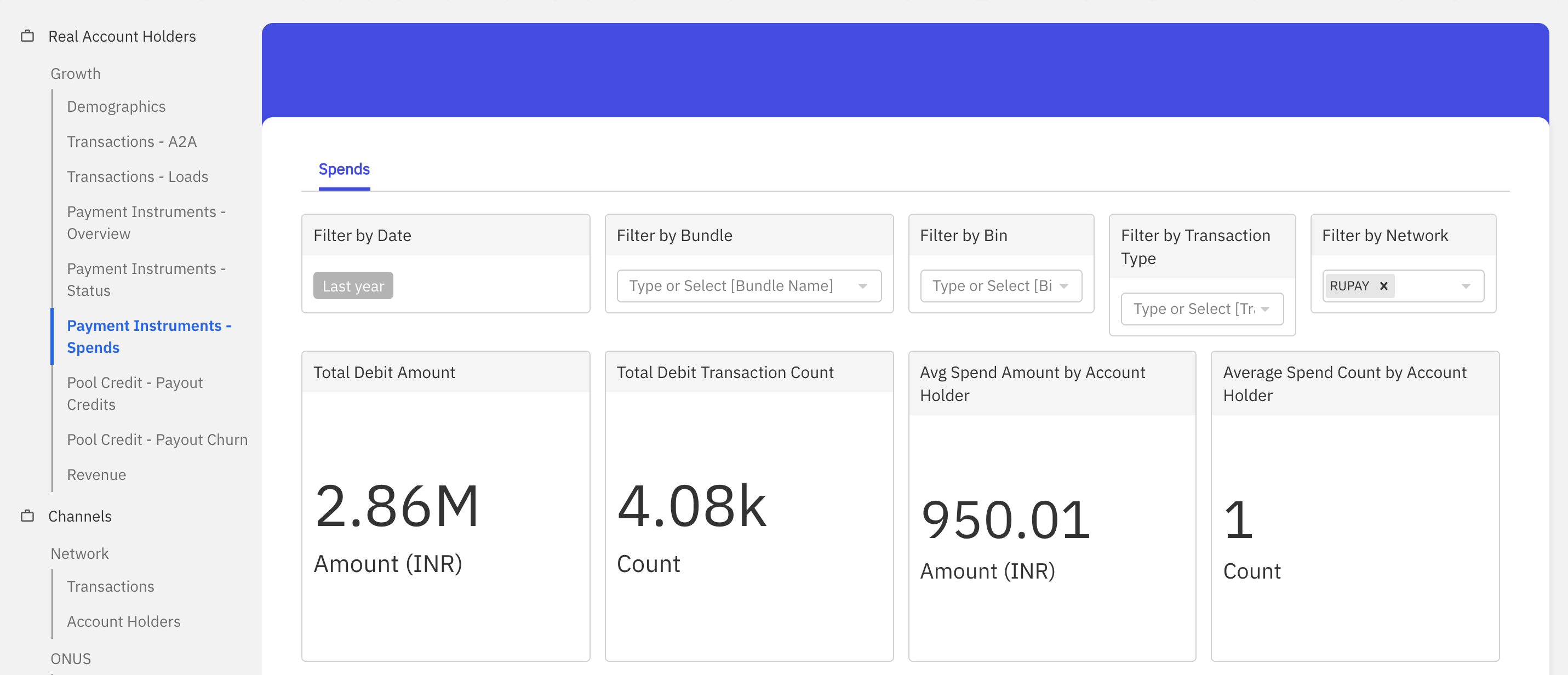The width and height of the screenshot is (1568, 675).
Task: Expand the Filter by Bin dropdown arrow
Action: [1064, 286]
